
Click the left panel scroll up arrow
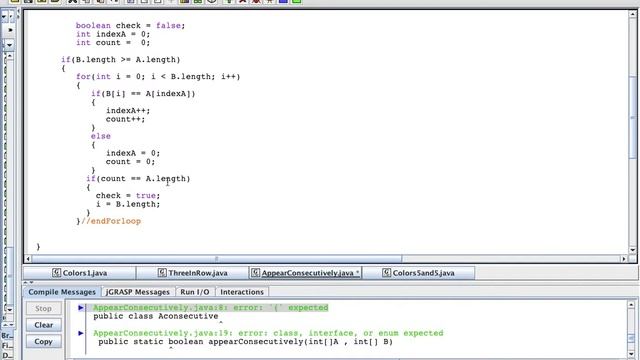(10, 56)
